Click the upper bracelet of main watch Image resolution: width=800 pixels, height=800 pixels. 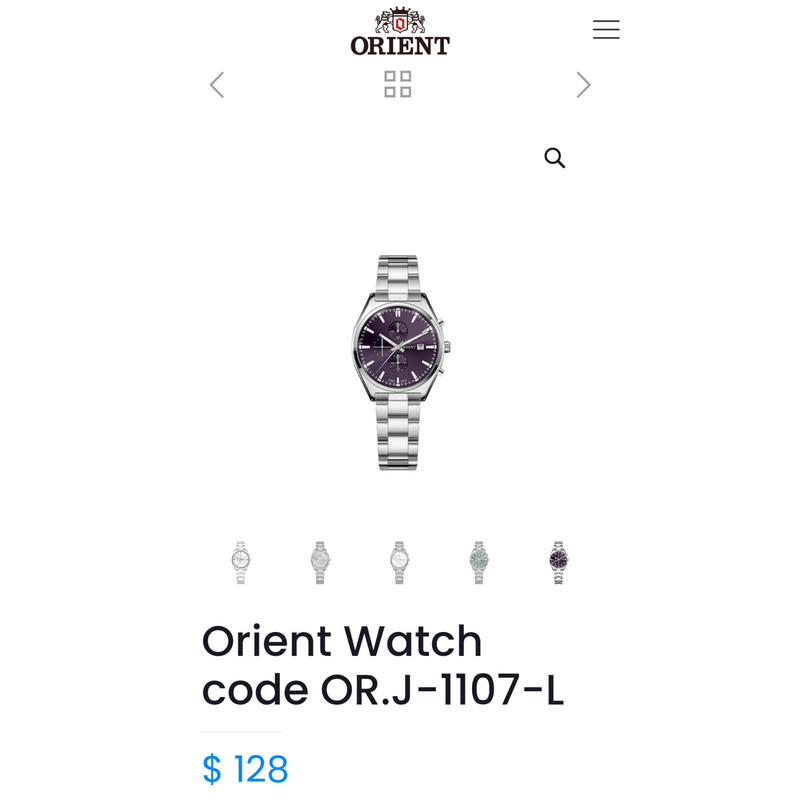tap(398, 274)
